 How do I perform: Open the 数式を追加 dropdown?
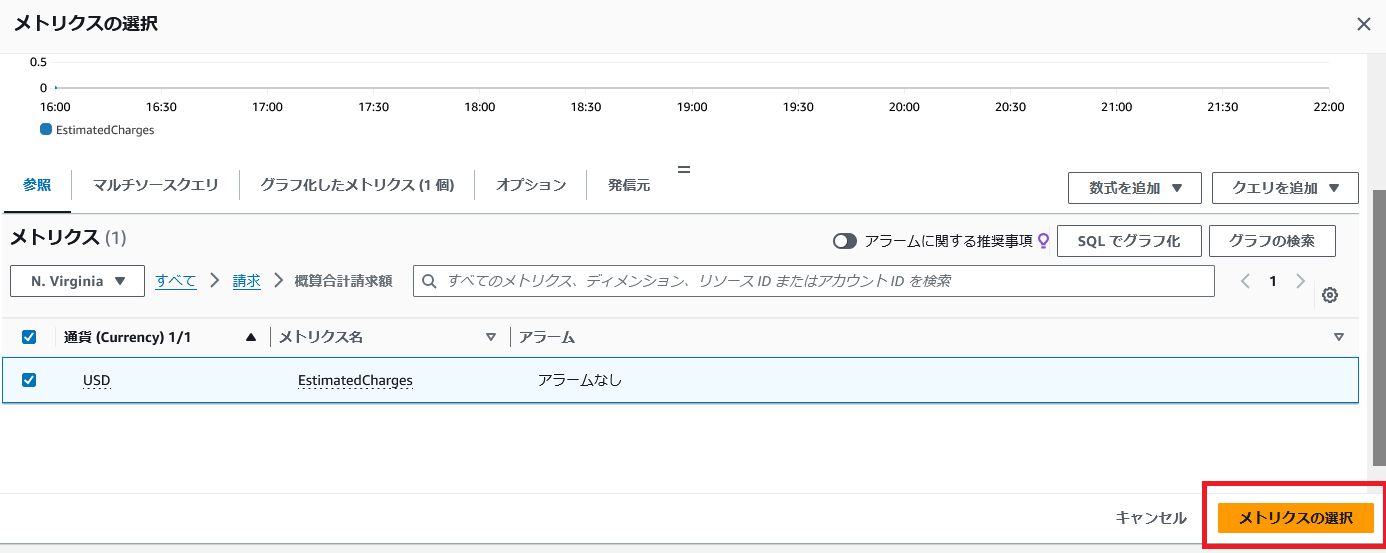point(1134,188)
